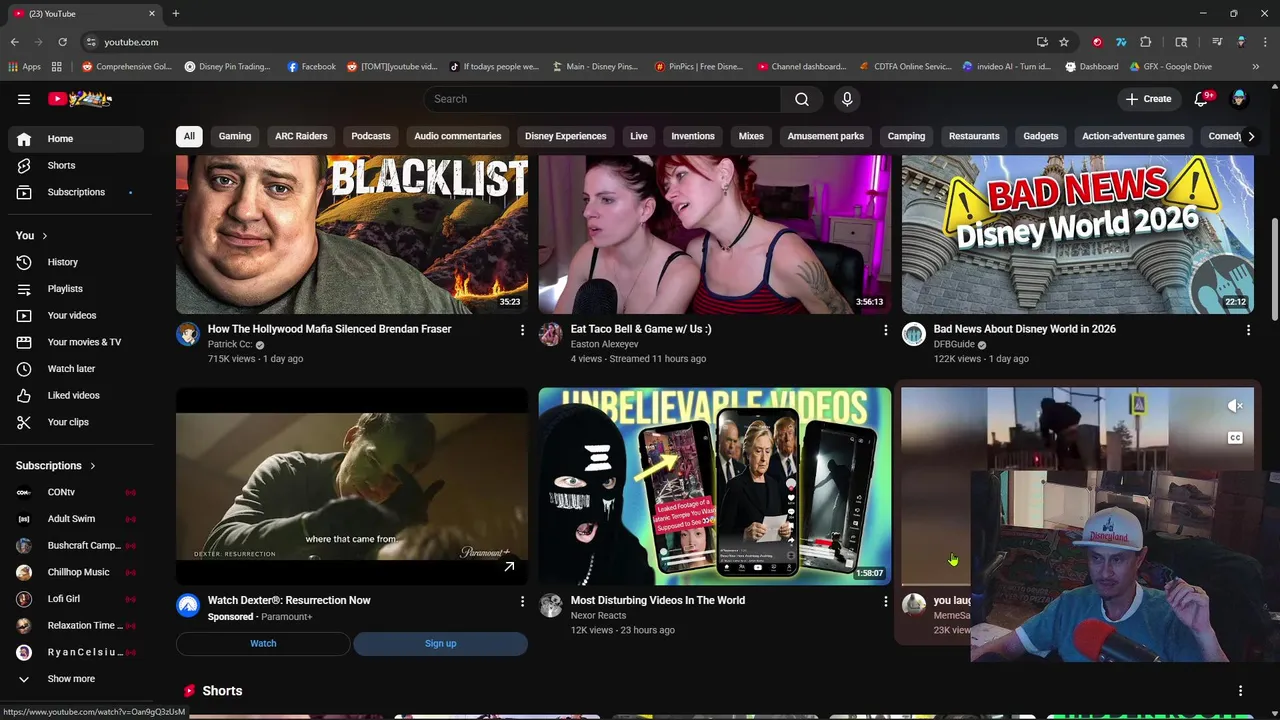Click Watch on the Dexter ad
1280x720 pixels.
[x=263, y=644]
